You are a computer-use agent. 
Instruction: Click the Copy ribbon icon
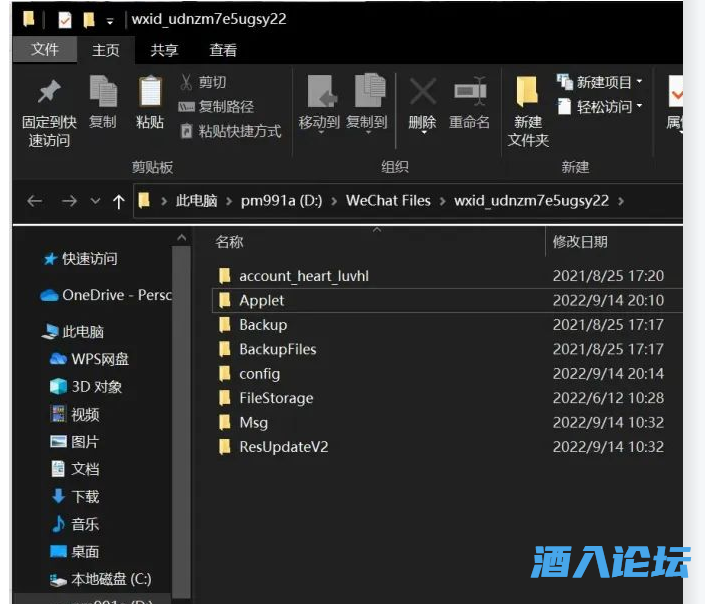tap(103, 91)
